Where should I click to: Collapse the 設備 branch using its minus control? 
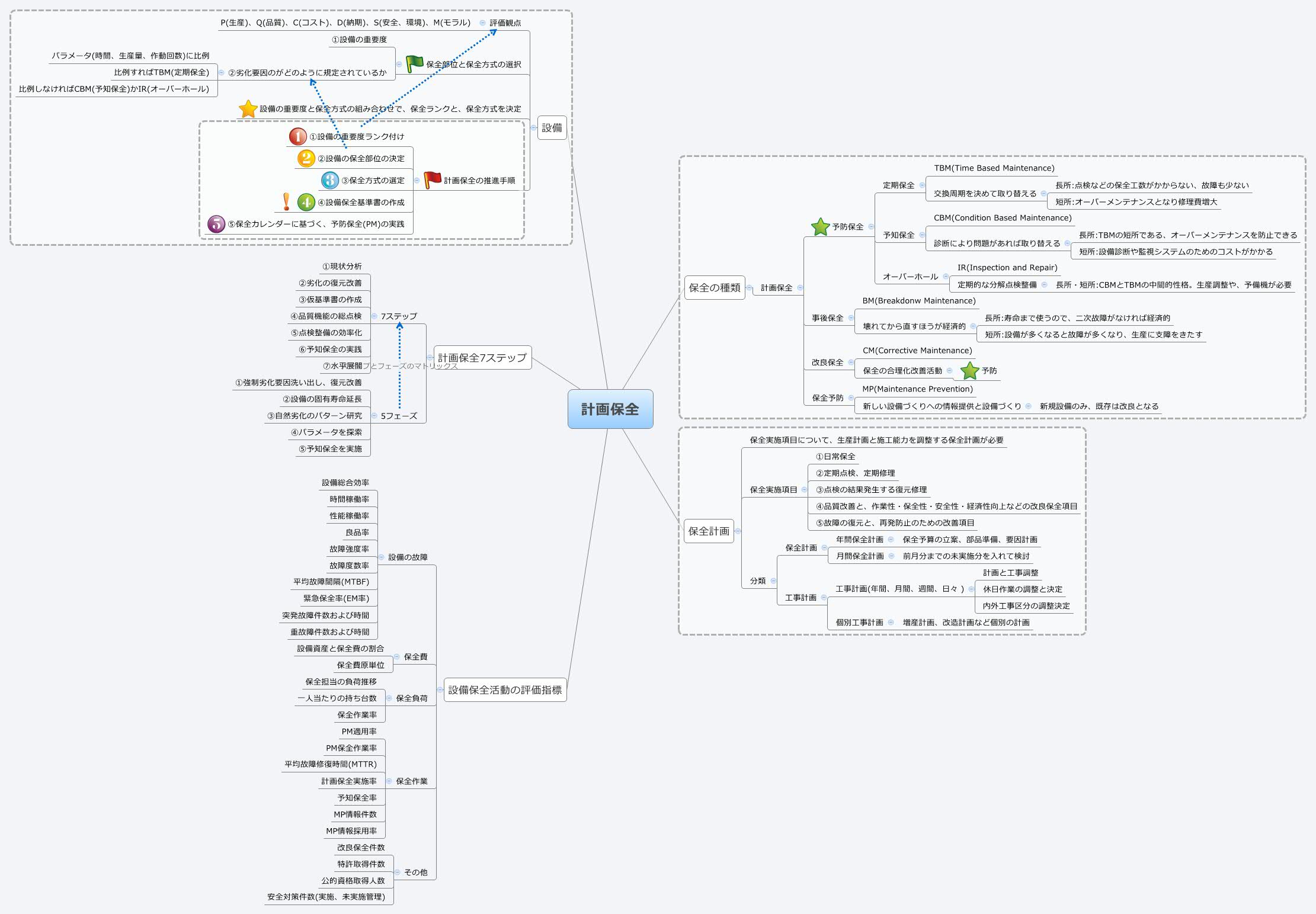534,126
